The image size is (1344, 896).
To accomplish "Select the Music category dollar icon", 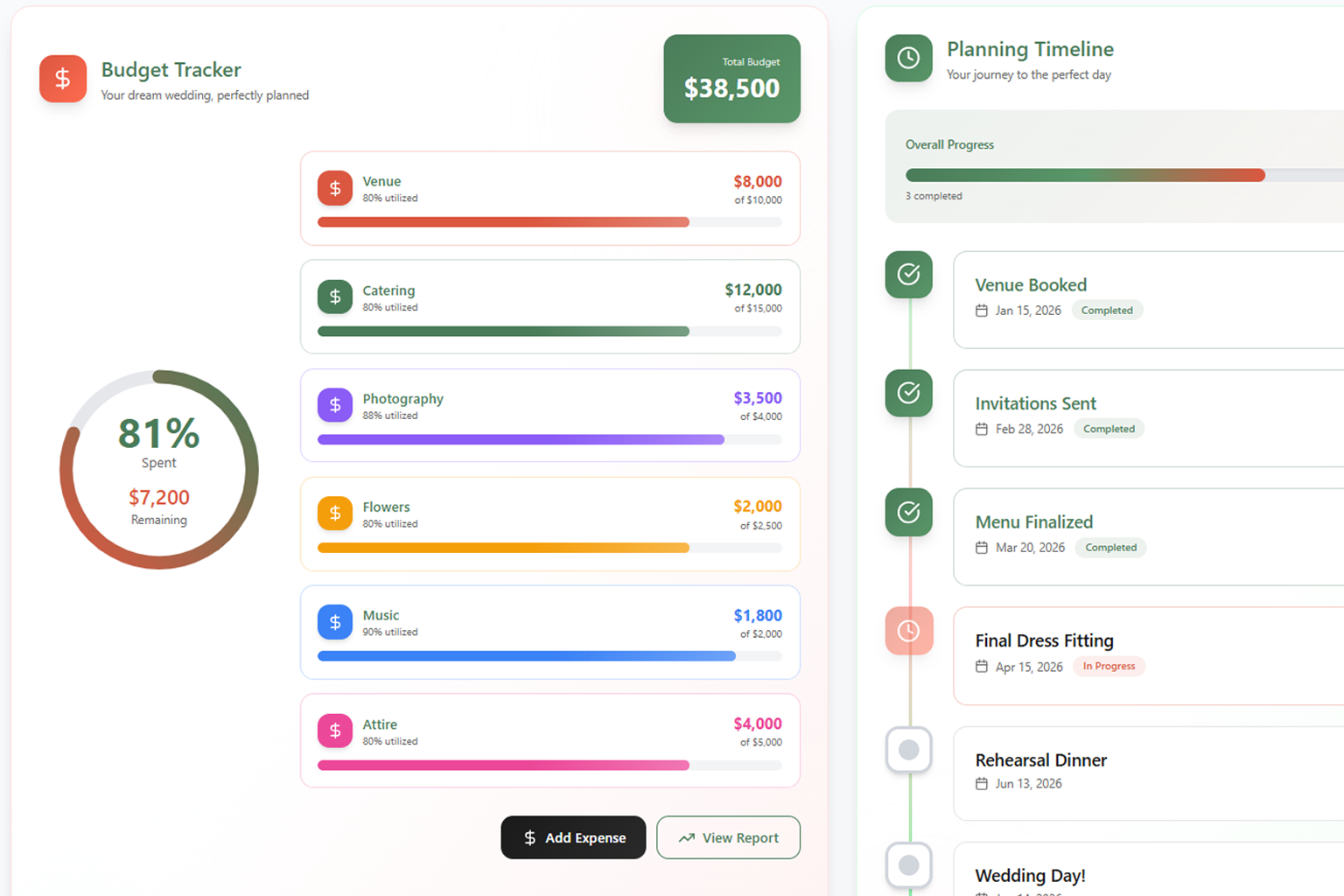I will click(x=334, y=622).
